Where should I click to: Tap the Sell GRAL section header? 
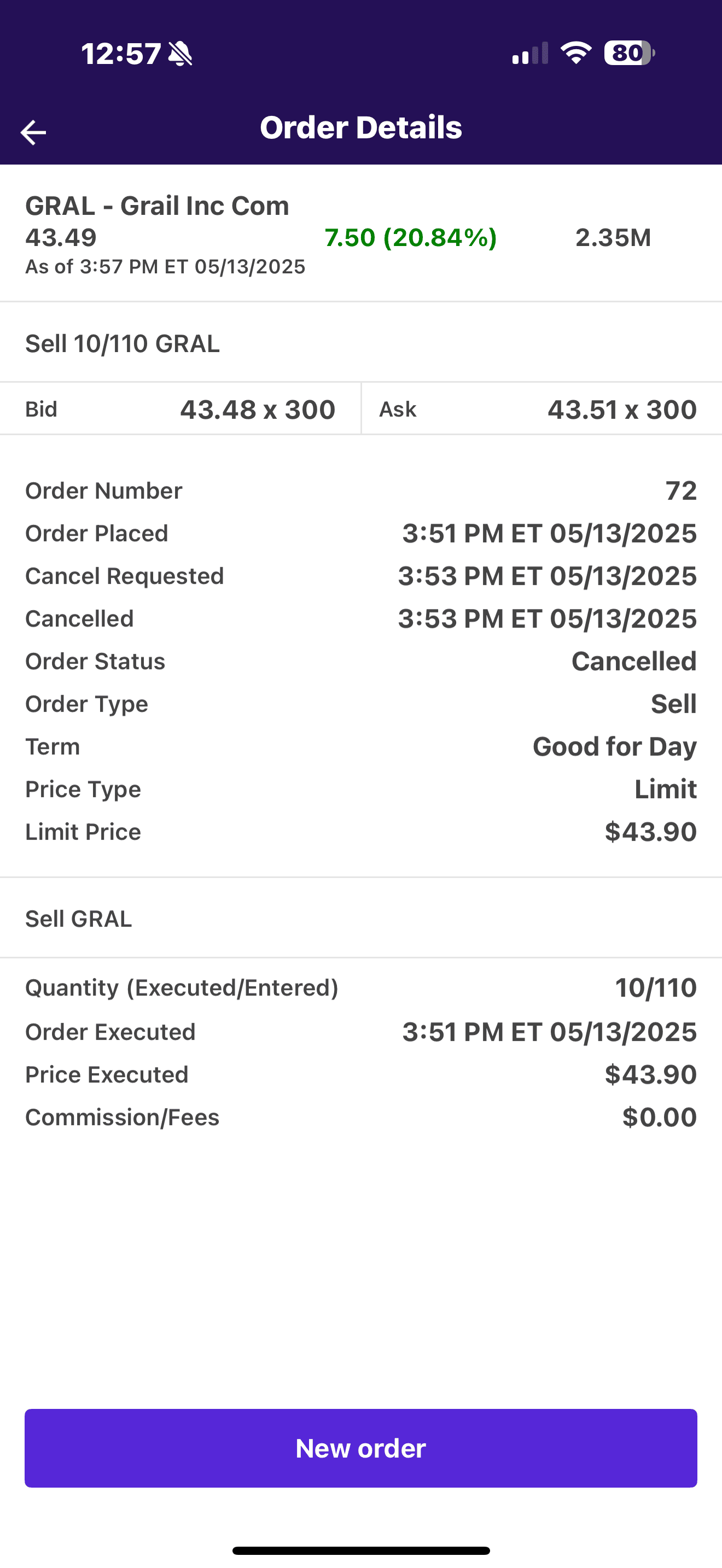pyautogui.click(x=79, y=918)
